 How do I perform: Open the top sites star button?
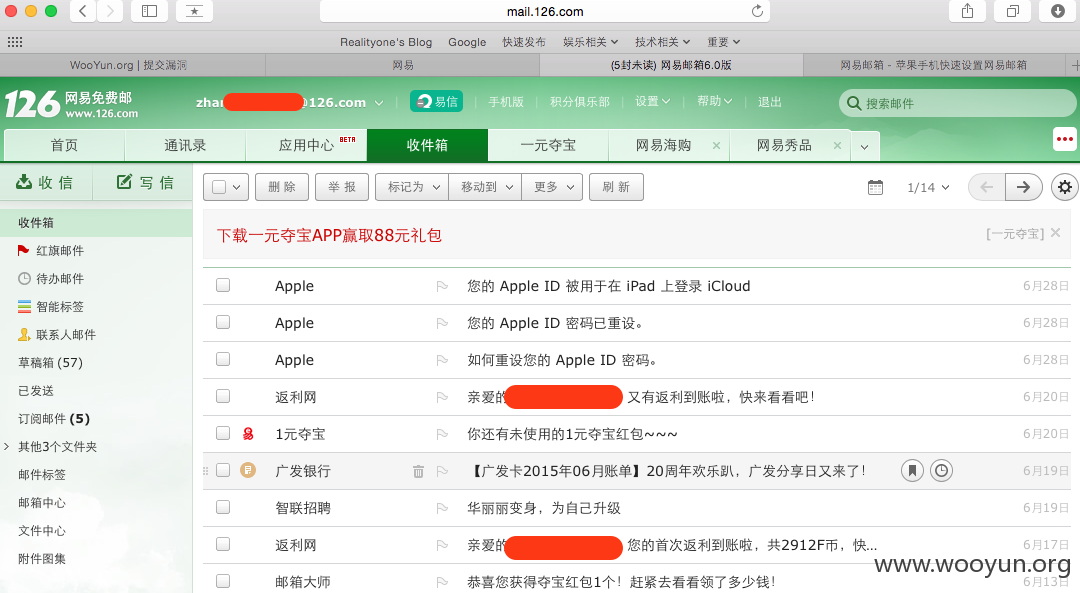[x=194, y=11]
